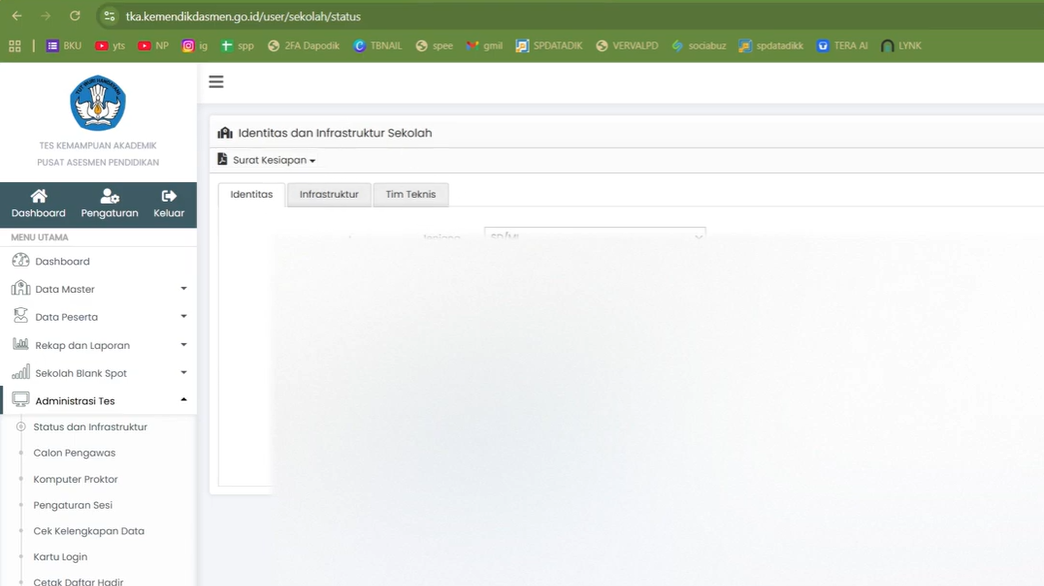The height and width of the screenshot is (586, 1044).
Task: Go to Status dan Infrastruktur page
Action: tap(90, 426)
